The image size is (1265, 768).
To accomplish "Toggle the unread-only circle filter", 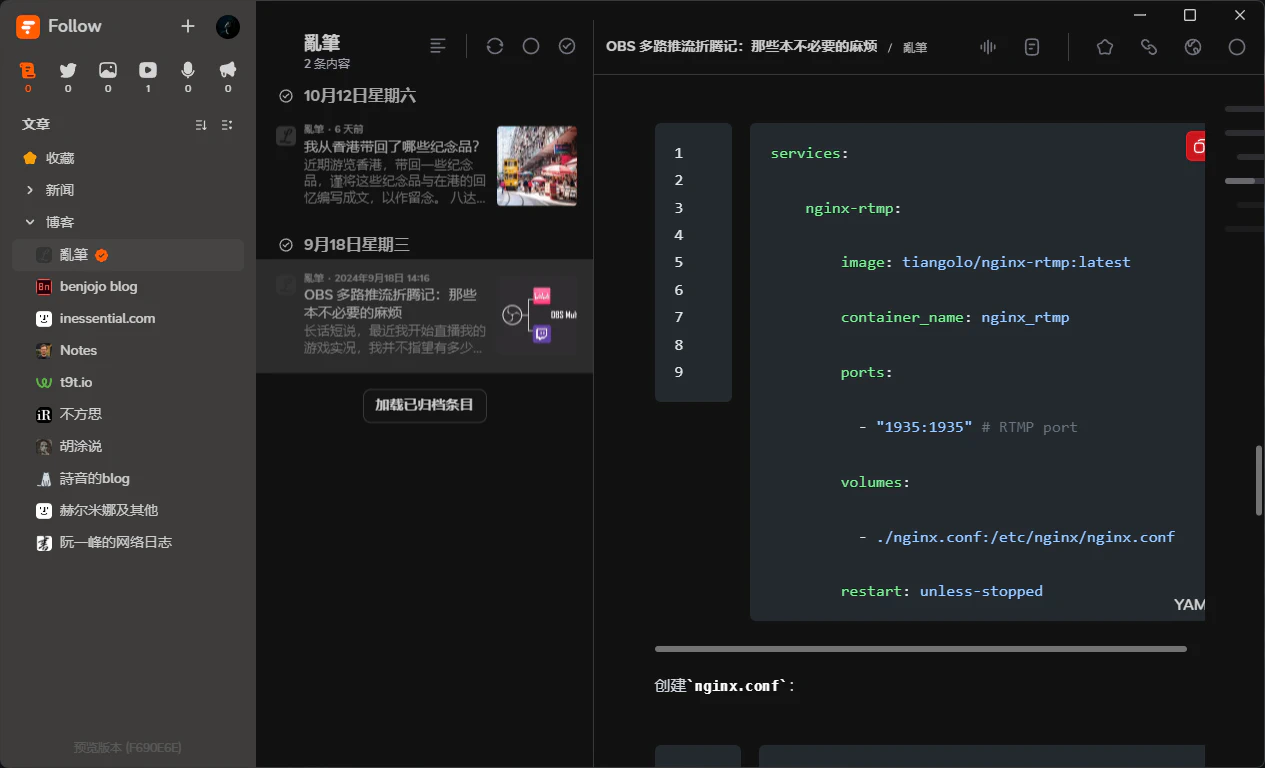I will pyautogui.click(x=531, y=46).
